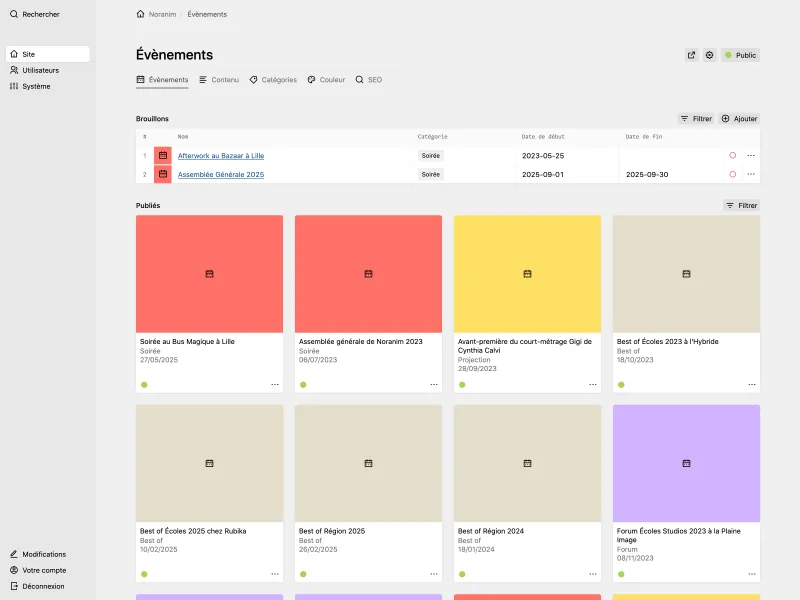
Task: Click the external link icon near Public
Action: pyautogui.click(x=692, y=55)
